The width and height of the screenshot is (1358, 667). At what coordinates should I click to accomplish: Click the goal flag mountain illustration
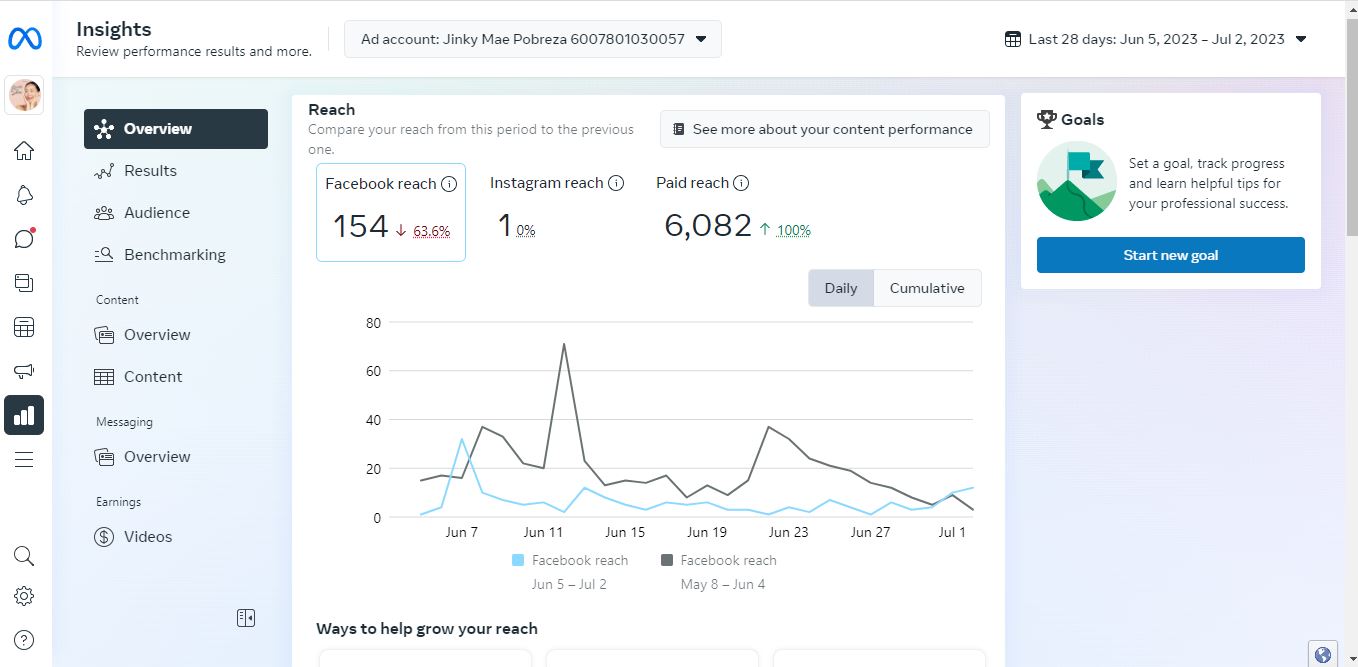(1077, 181)
